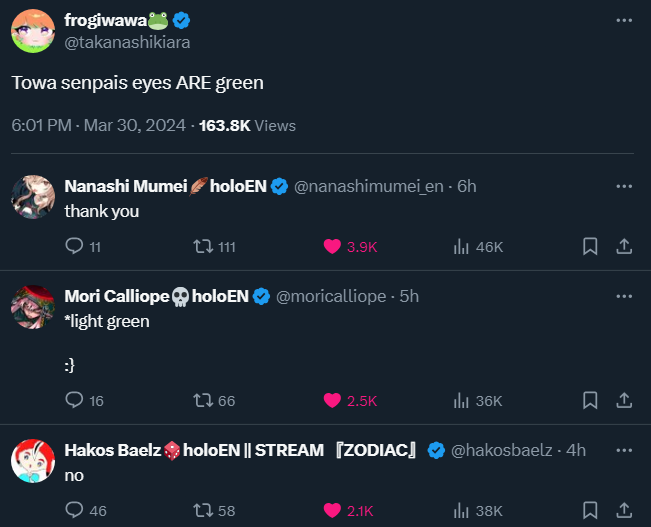Expand more options on Hakos Baelz's reply

(x=625, y=450)
